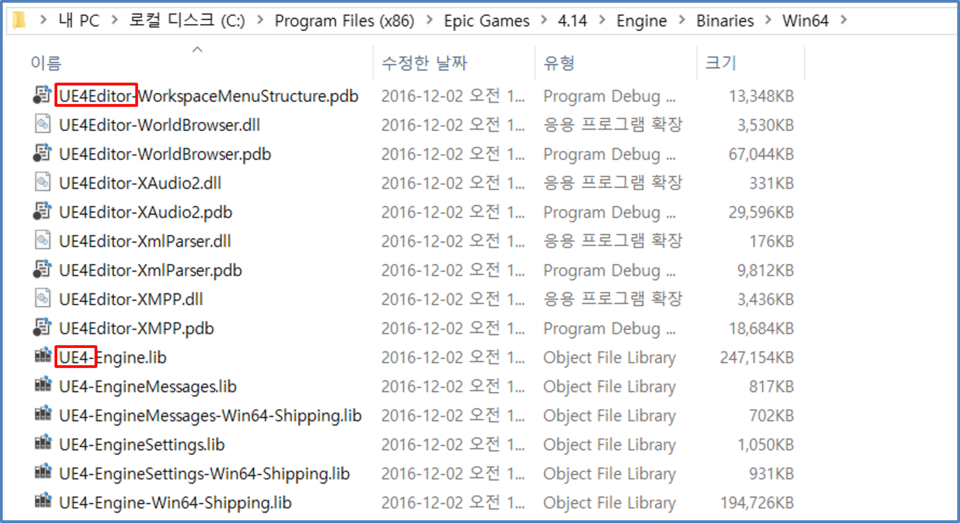The image size is (960, 523).
Task: Select file UE4-EngineMessages-Win64-Shipping.lib
Action: point(210,416)
